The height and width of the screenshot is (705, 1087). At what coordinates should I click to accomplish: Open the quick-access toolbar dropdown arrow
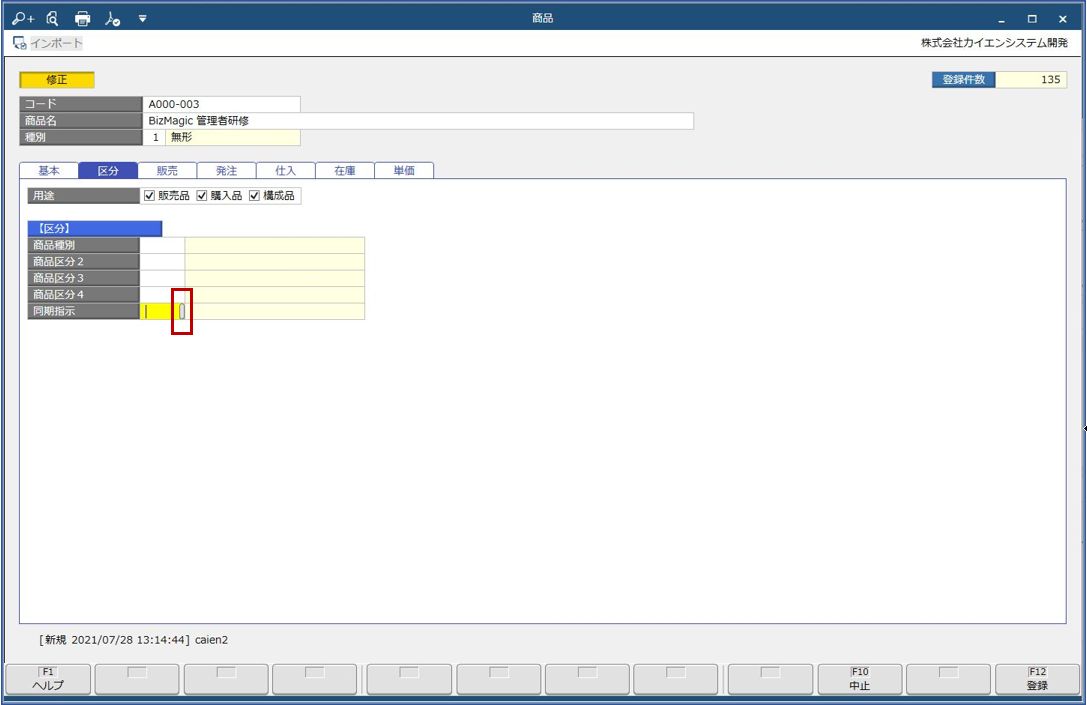(x=142, y=19)
